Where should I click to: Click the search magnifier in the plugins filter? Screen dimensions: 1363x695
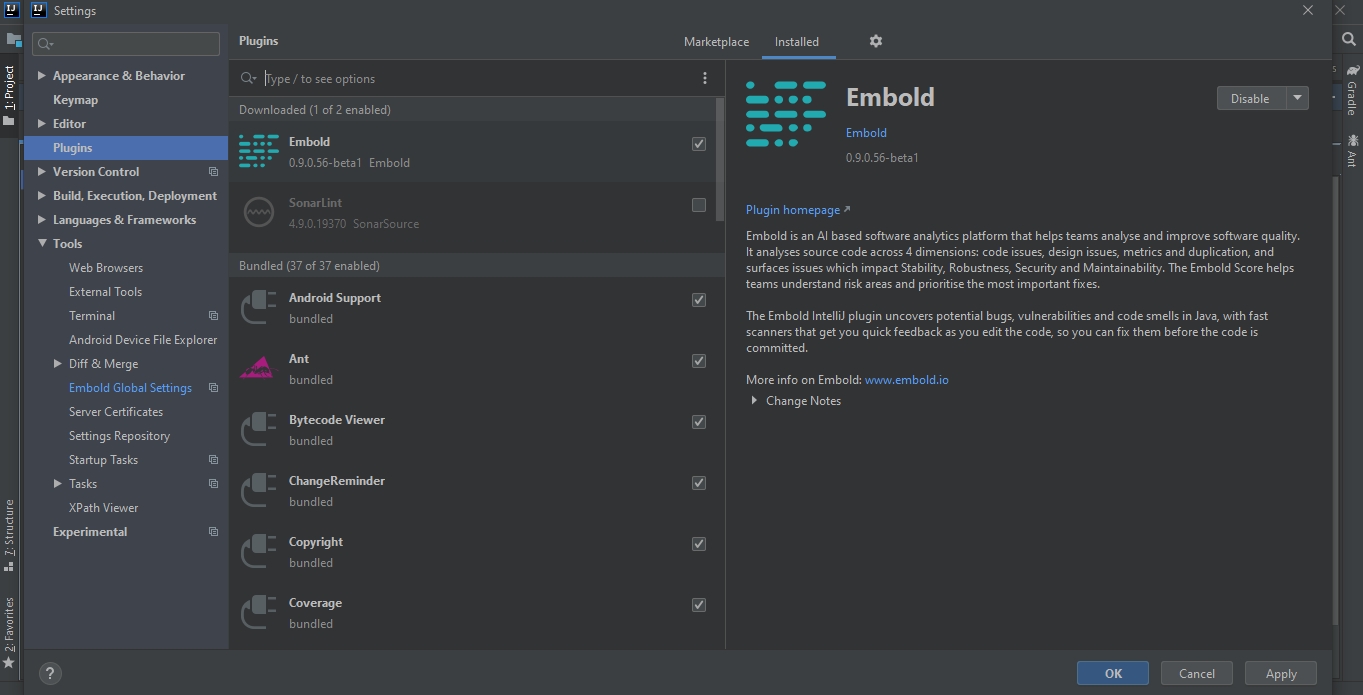249,78
